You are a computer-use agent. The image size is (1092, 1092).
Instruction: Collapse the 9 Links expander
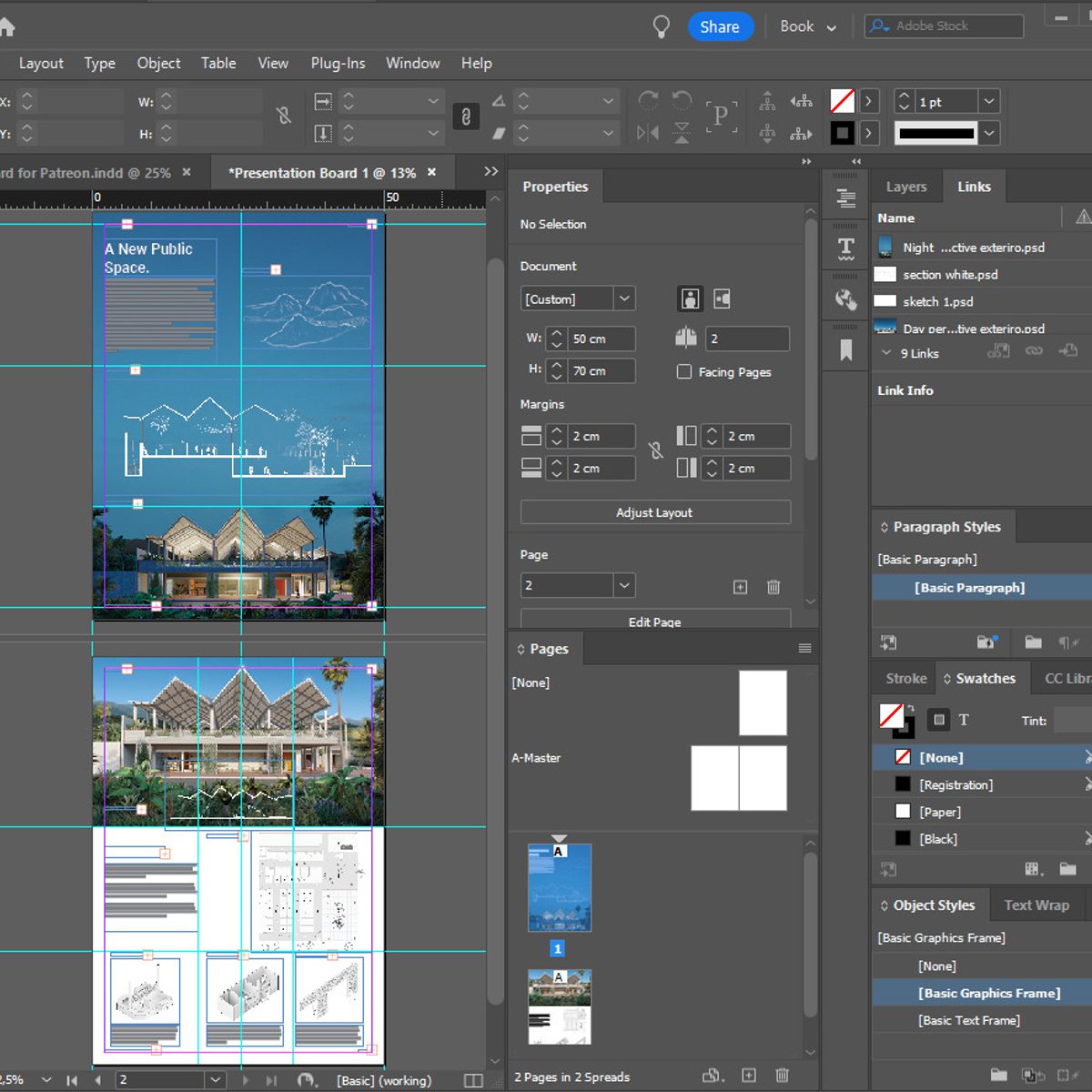point(885,353)
